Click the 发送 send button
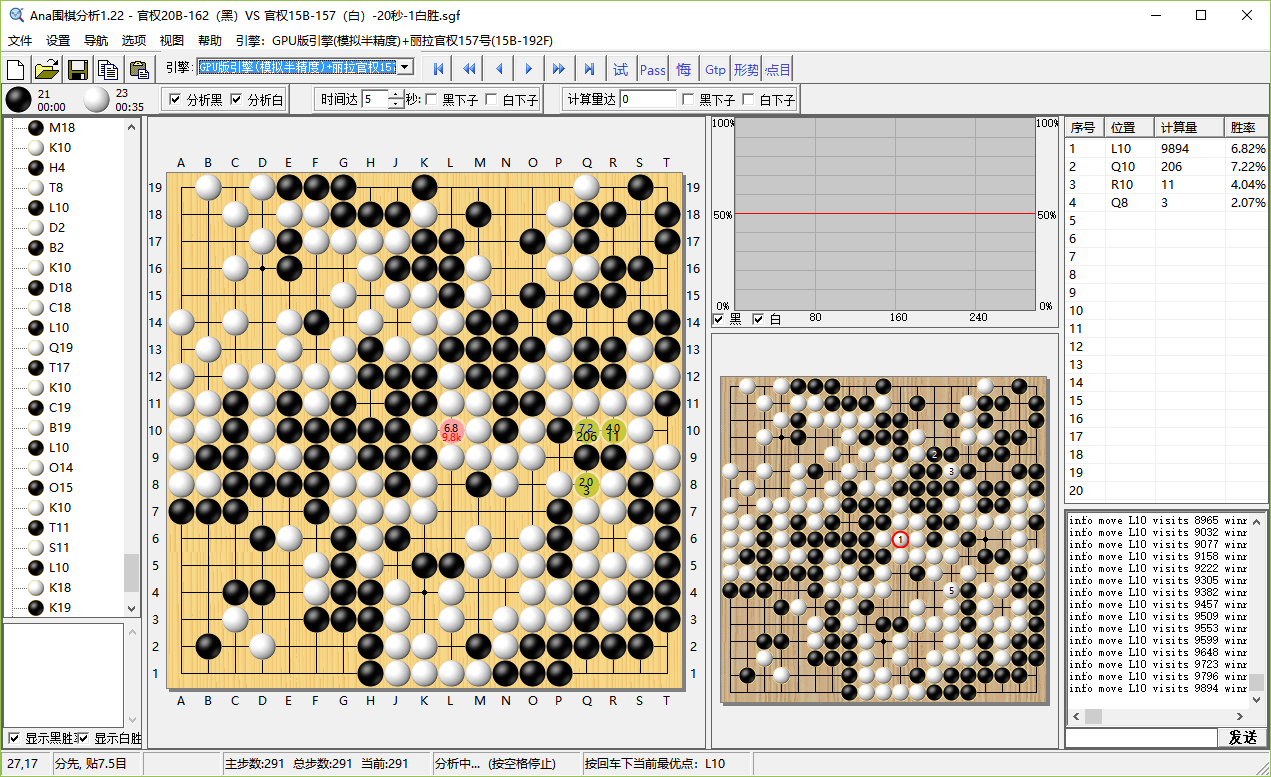Screen dimensions: 1271x777 (1242, 737)
